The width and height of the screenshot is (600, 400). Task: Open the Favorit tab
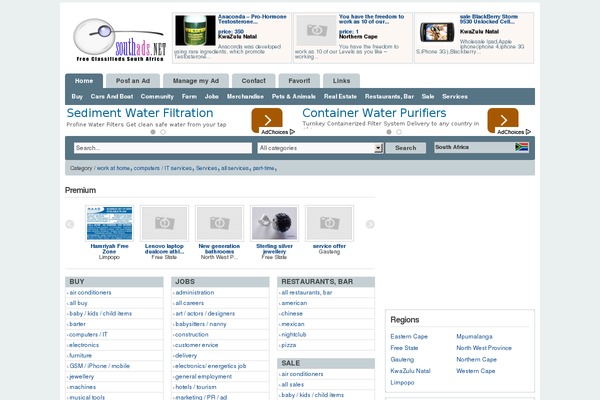299,81
